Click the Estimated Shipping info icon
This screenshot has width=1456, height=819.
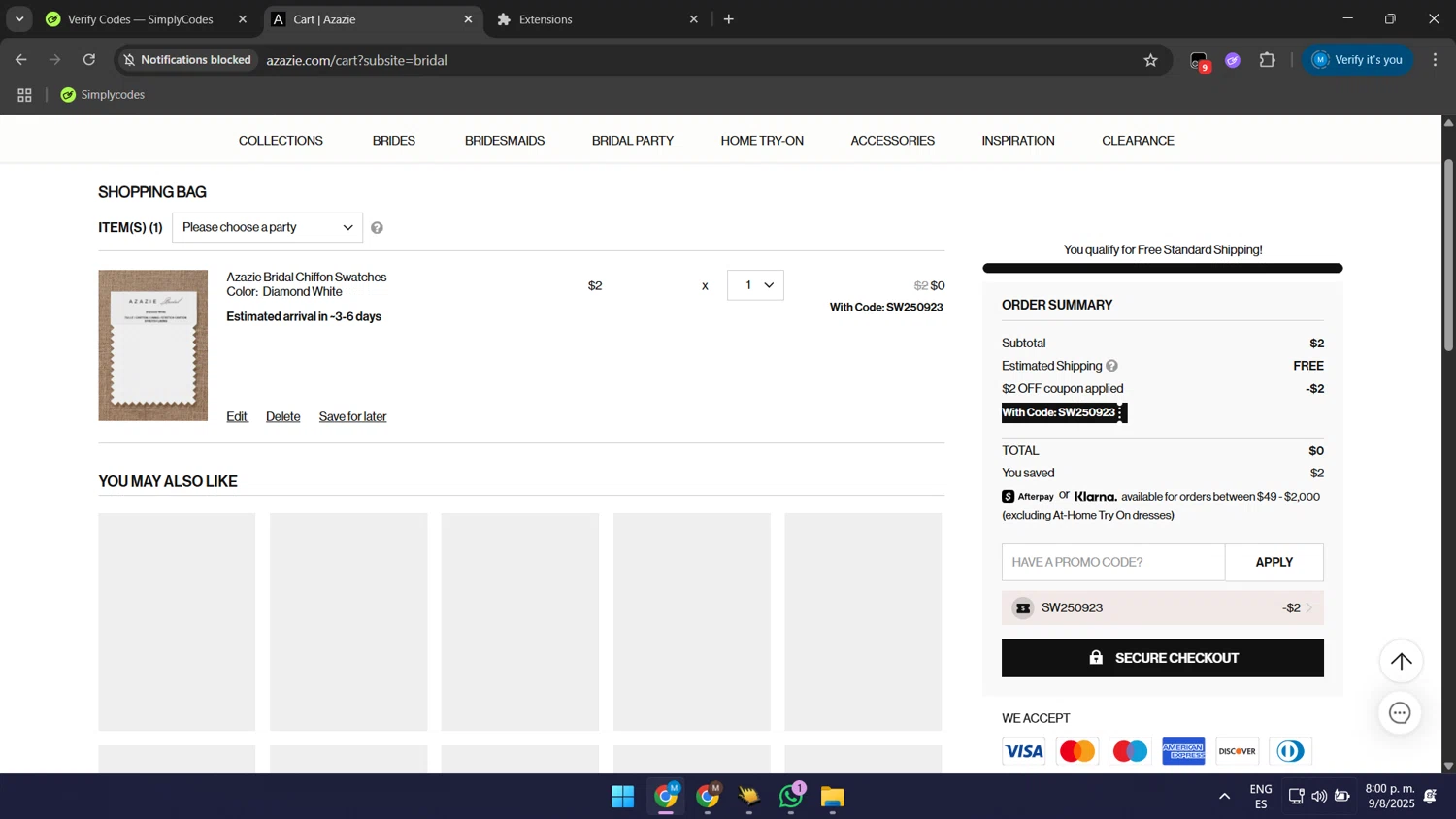pos(1111,366)
